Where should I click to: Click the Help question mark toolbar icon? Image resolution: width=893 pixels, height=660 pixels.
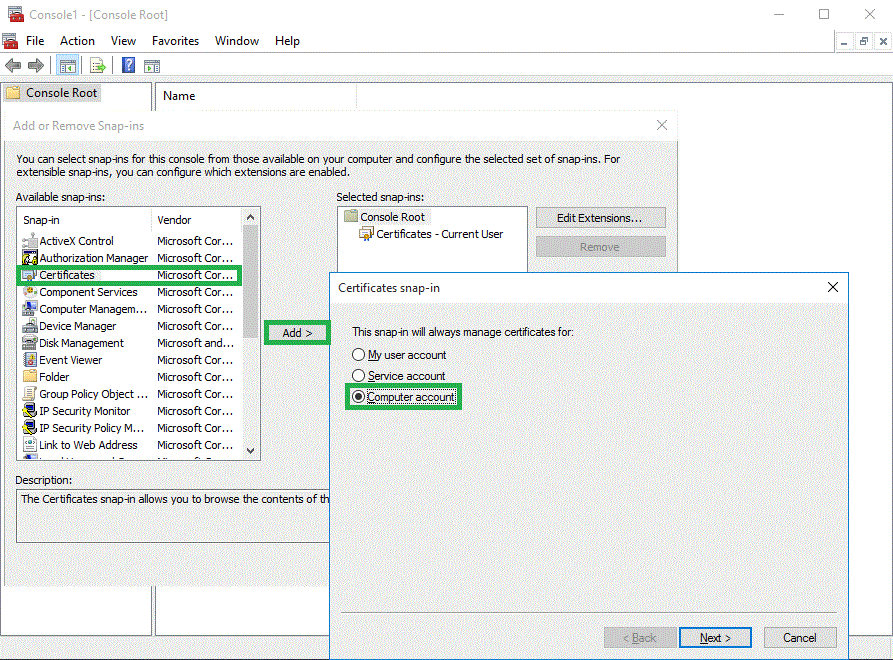click(x=128, y=66)
